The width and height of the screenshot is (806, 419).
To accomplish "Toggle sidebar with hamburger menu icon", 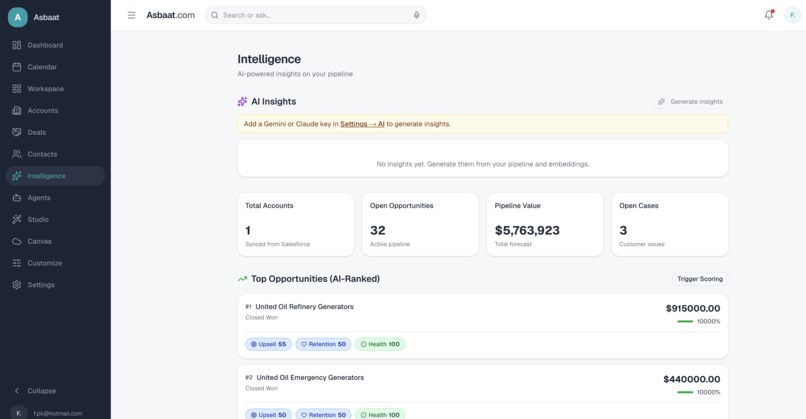I will 132,15.
